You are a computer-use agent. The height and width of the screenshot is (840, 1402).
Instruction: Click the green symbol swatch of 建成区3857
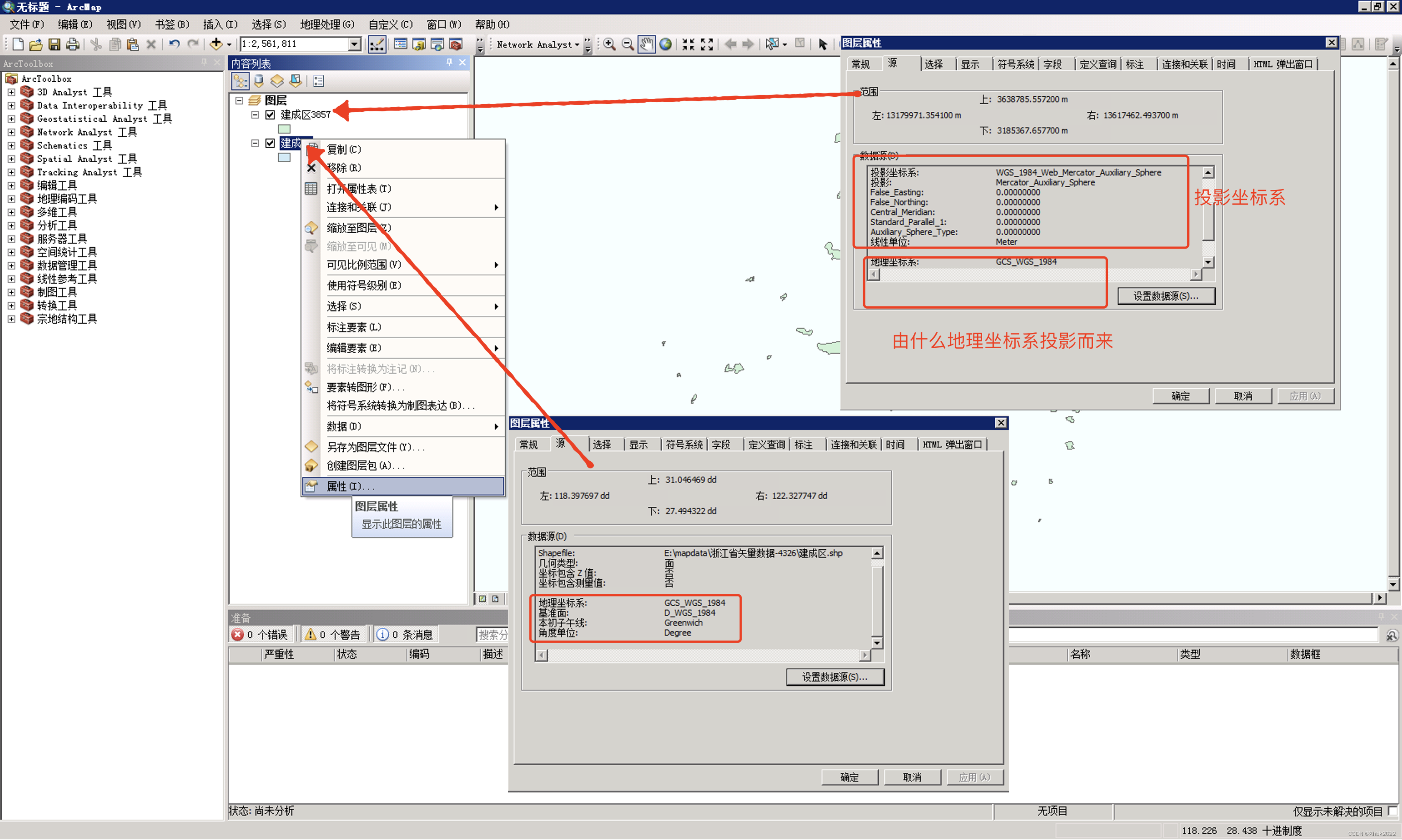[284, 130]
